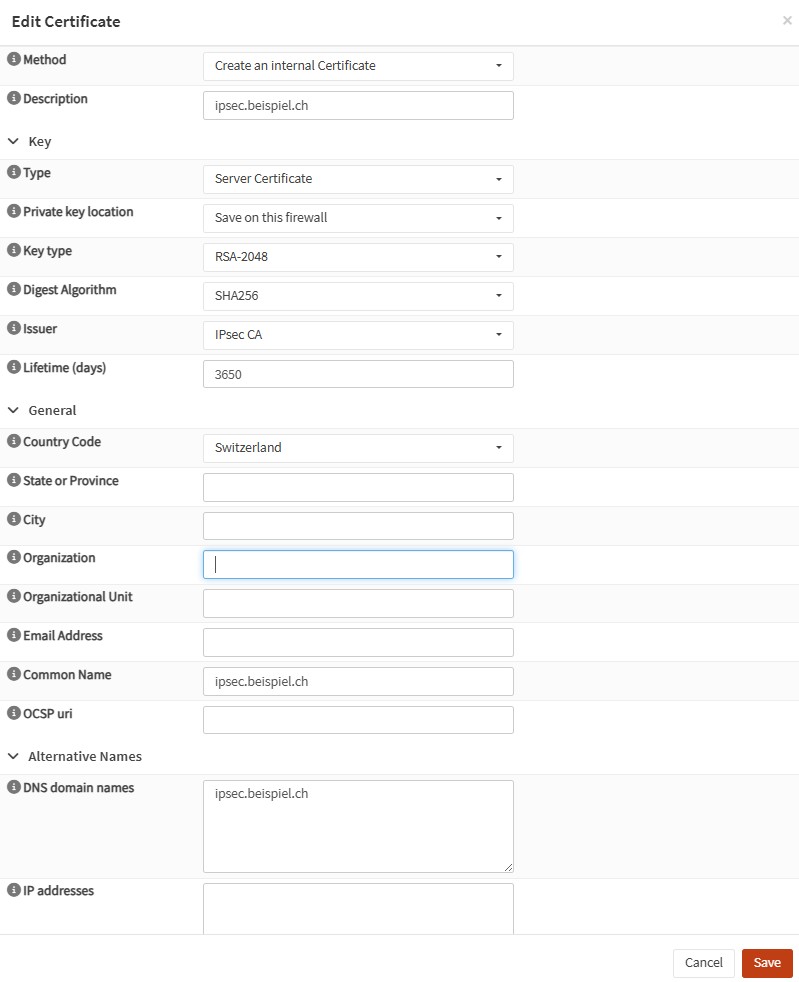This screenshot has height=982, width=799.
Task: Cancel editing the certificate
Action: pyautogui.click(x=703, y=963)
